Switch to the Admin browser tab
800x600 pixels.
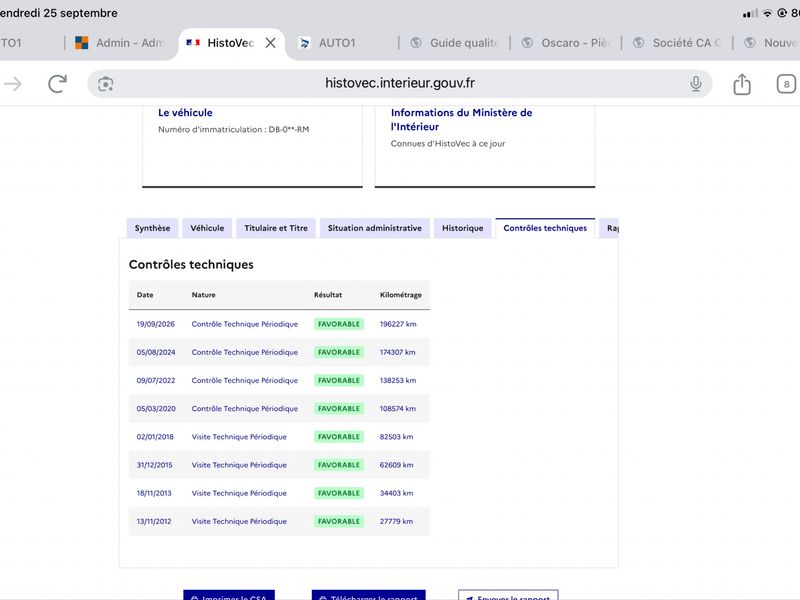119,43
